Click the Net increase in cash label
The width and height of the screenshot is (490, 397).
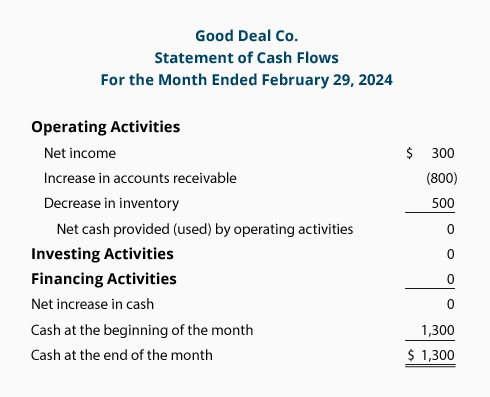tap(92, 304)
